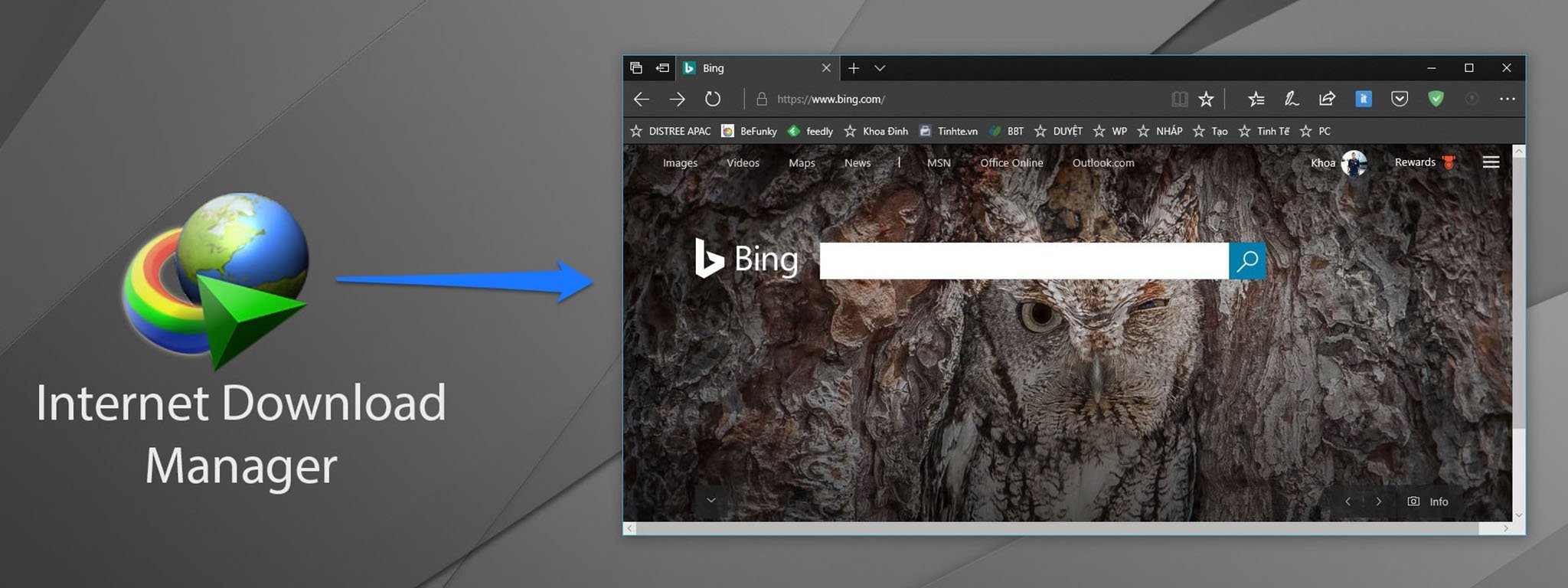Viewport: 1568px width, 588px height.
Task: Go to Bing News
Action: pos(857,163)
